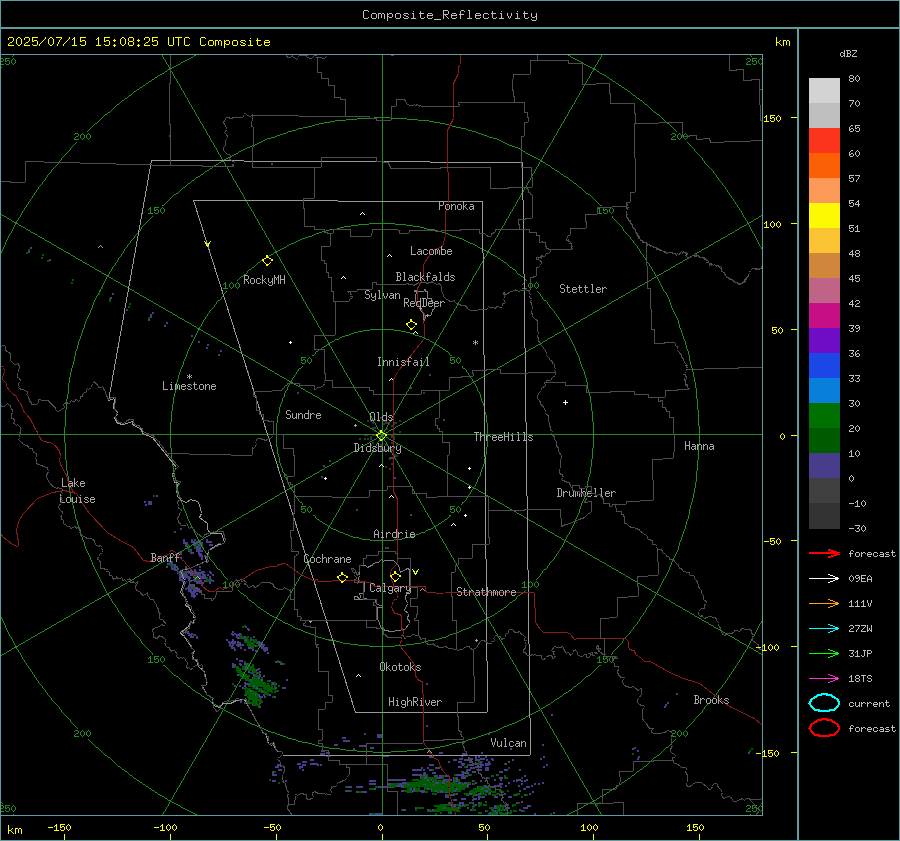Screen dimensions: 900x841
Task: Select the Hanna label
Action: [699, 446]
